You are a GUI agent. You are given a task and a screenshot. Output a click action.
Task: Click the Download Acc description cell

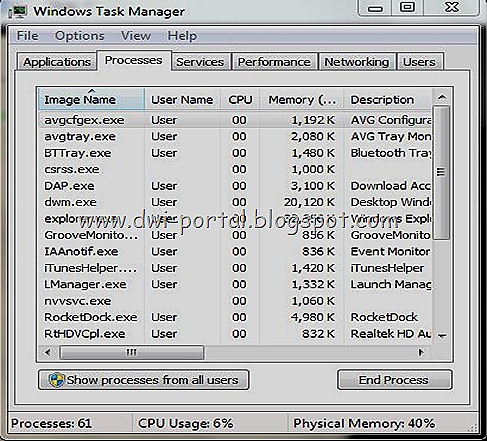click(391, 186)
